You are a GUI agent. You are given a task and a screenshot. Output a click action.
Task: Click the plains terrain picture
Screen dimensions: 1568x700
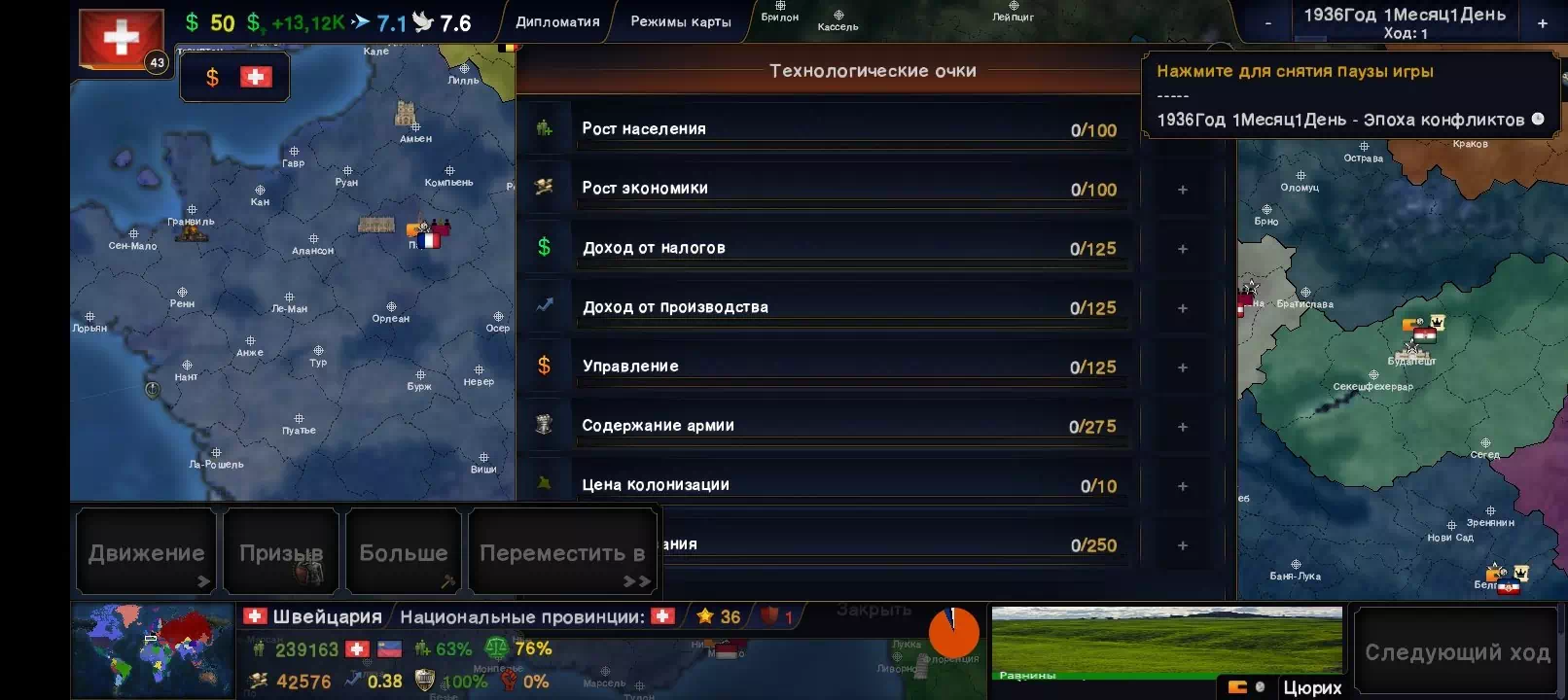1166,643
